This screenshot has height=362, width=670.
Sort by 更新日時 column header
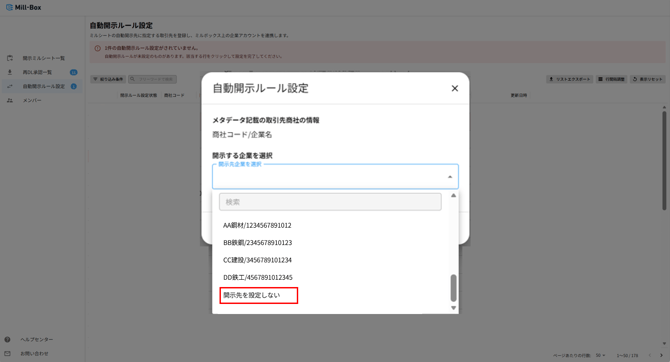click(x=519, y=95)
